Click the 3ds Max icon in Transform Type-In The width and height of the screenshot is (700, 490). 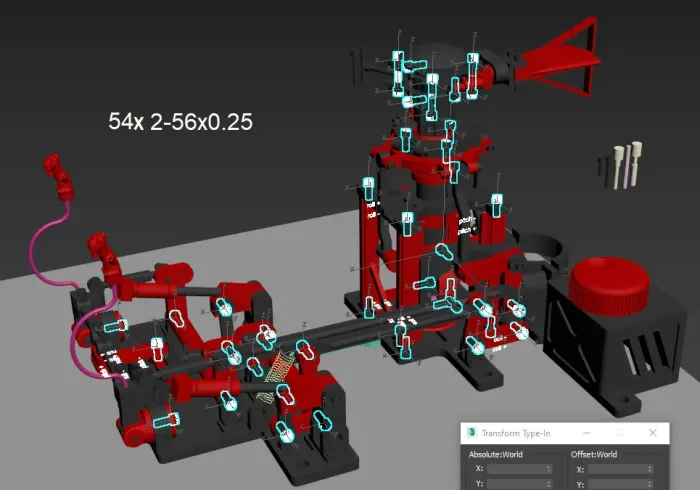pyautogui.click(x=471, y=433)
